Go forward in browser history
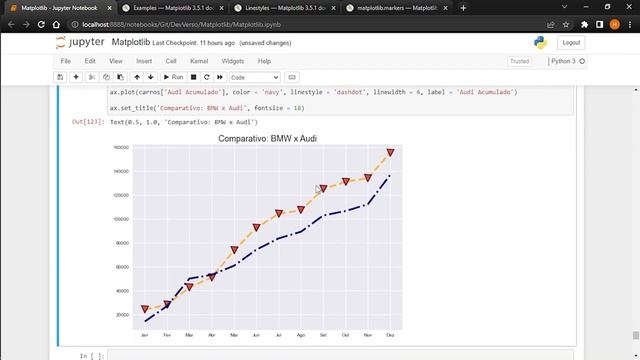640x360 pixels. pyautogui.click(x=26, y=24)
